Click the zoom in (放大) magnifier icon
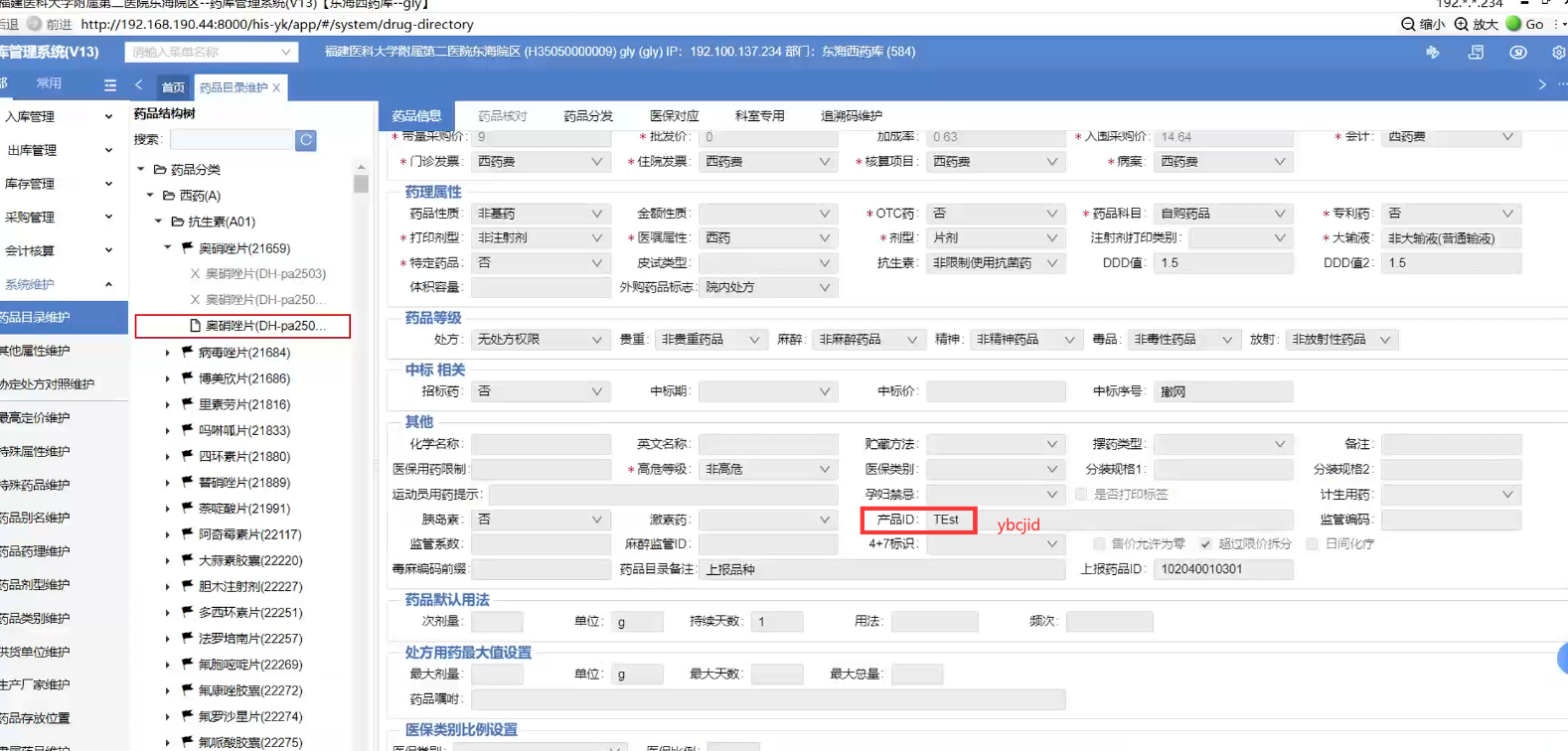 point(1461,24)
